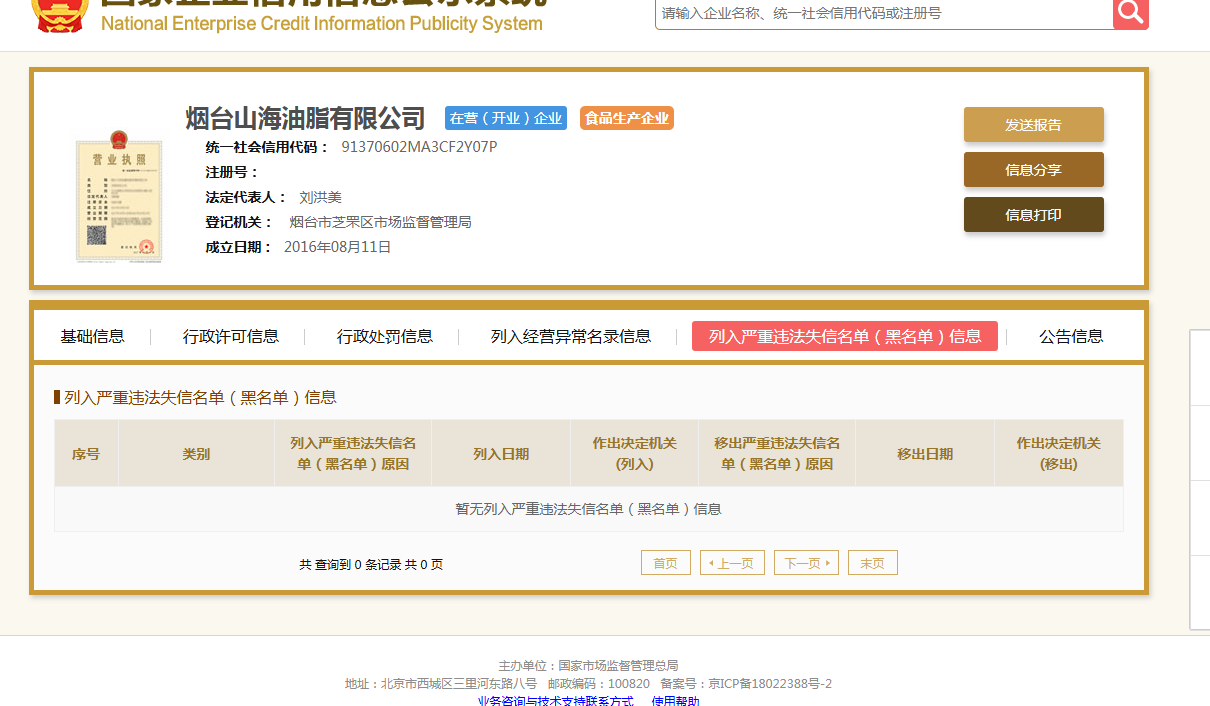
Task: Click 发送报告 button
Action: (x=1034, y=125)
